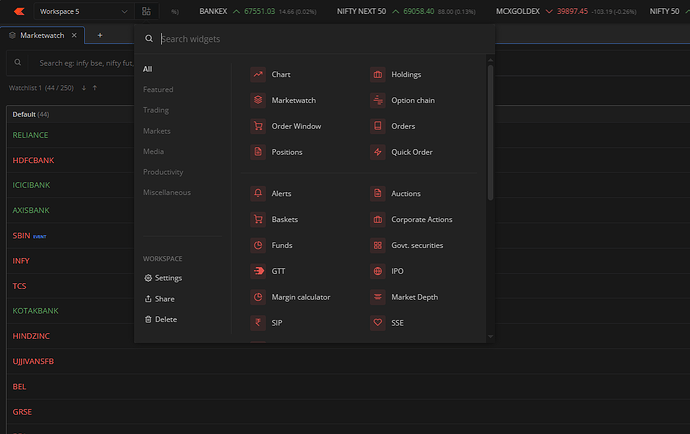Click the widget list scrollbar
Image resolution: width=690 pixels, height=434 pixels.
point(490,132)
